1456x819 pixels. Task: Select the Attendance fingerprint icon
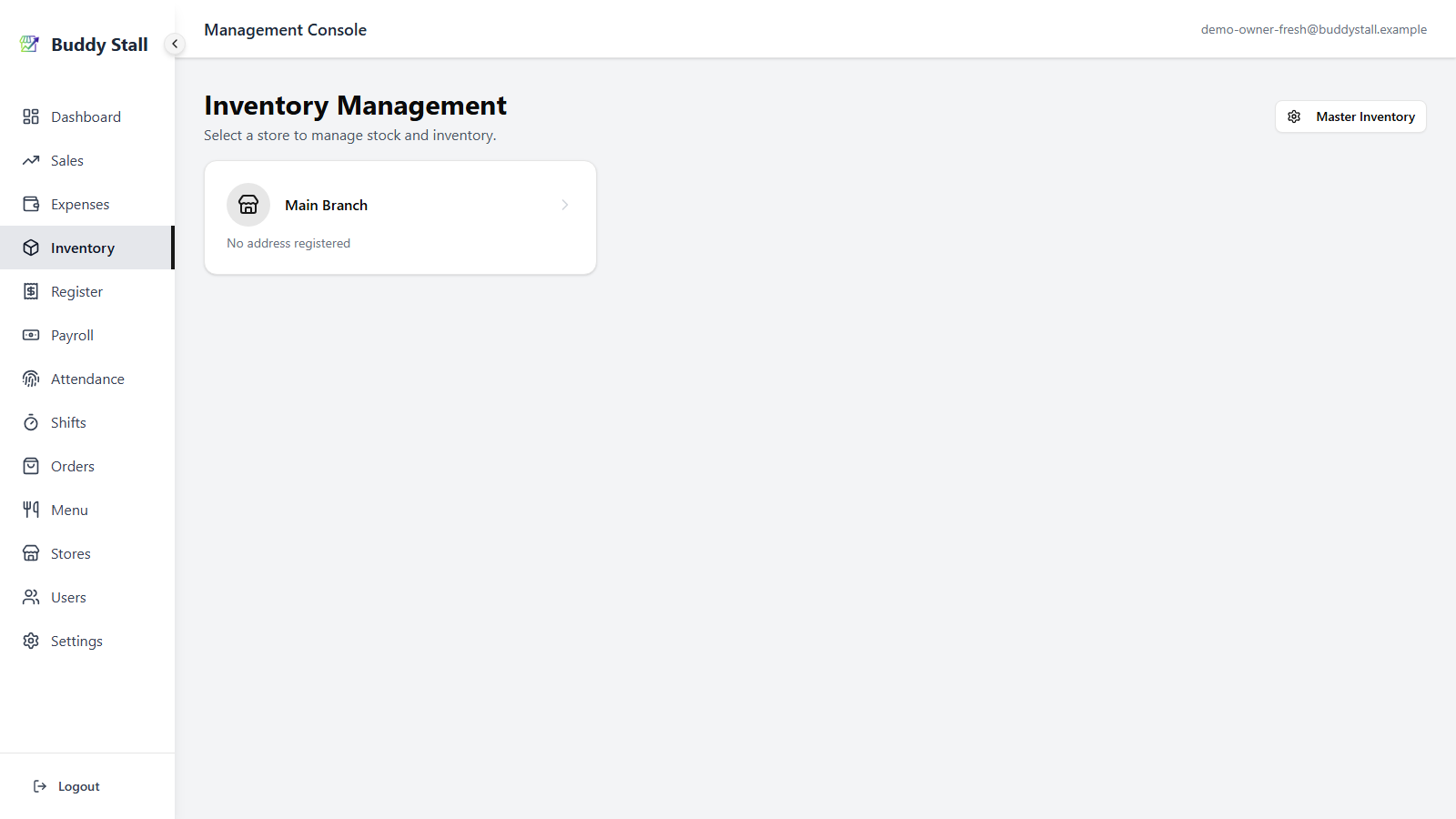pyautogui.click(x=31, y=379)
